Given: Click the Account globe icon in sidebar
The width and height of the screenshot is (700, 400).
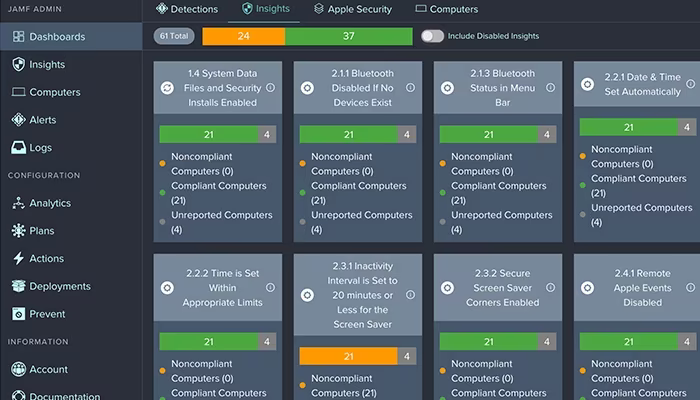Looking at the screenshot, I should (x=18, y=369).
